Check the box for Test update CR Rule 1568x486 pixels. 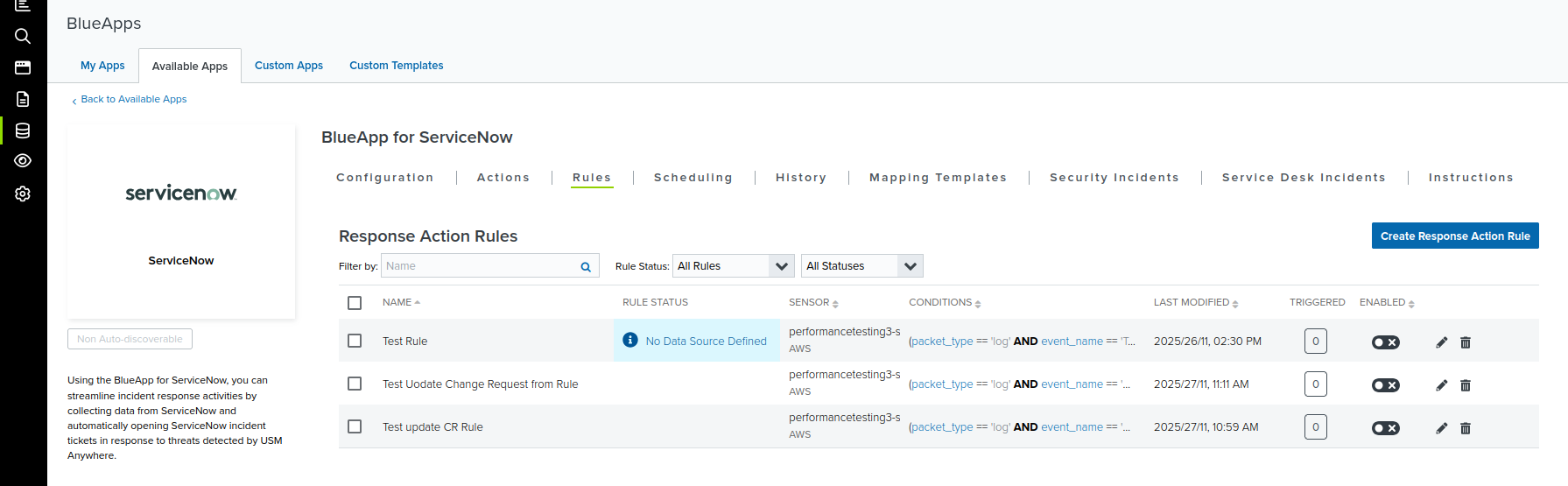355,426
